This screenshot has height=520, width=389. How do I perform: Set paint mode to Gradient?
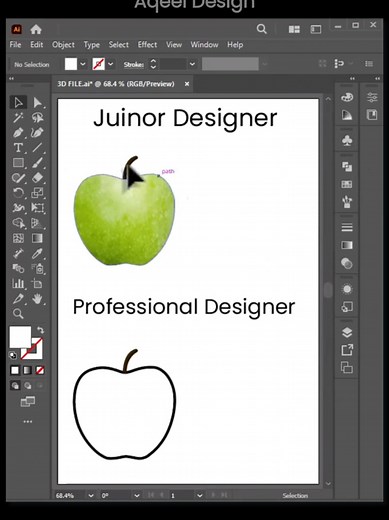pyautogui.click(x=27, y=370)
